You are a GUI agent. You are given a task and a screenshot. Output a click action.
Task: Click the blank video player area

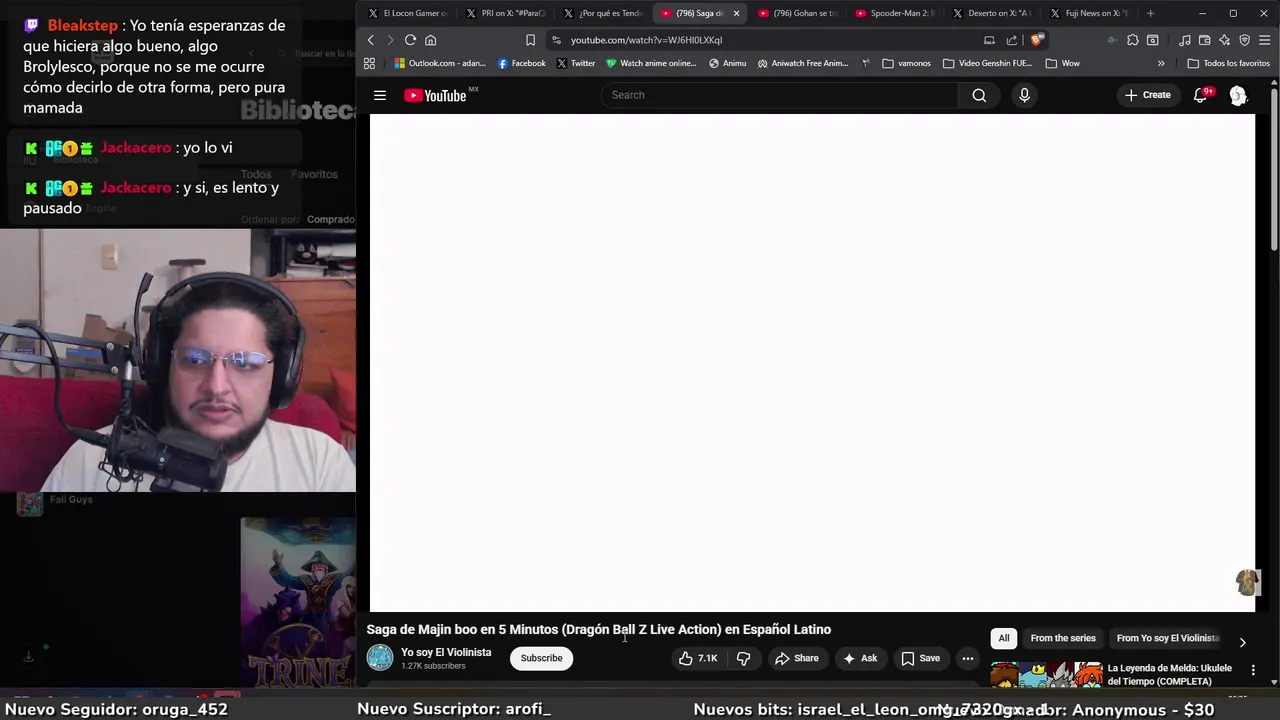pos(812,362)
